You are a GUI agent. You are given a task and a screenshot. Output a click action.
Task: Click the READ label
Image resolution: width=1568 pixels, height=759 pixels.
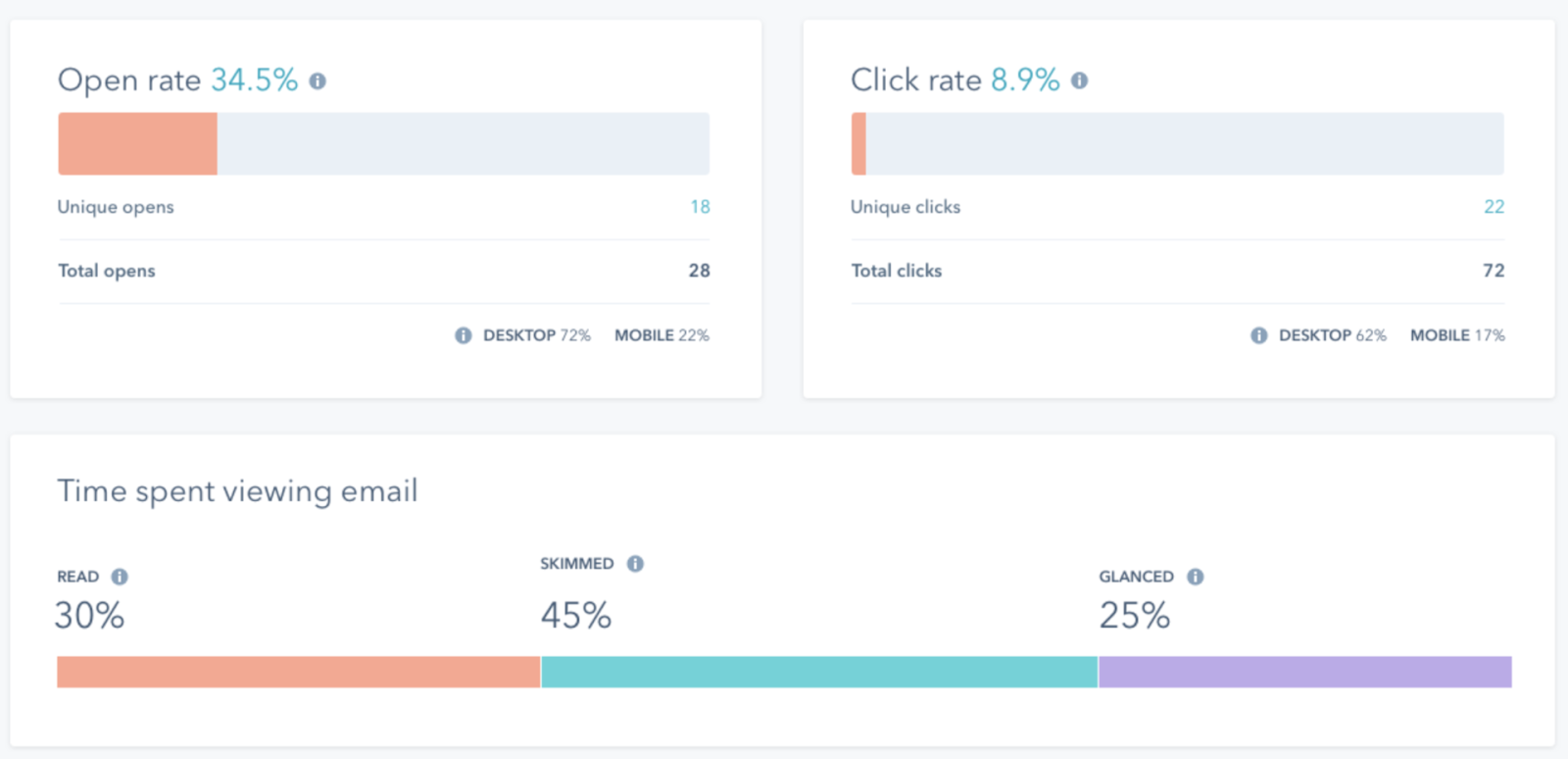pos(78,577)
